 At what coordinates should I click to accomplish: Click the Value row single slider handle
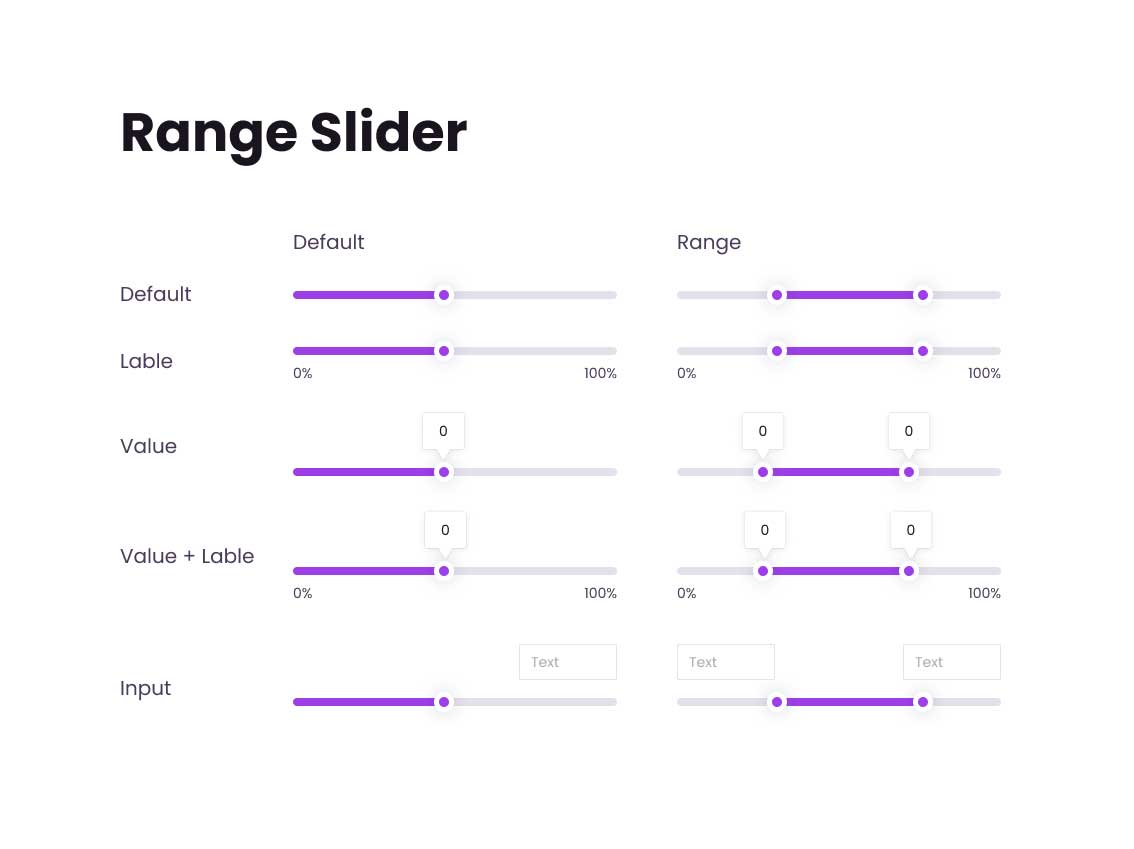[444, 472]
